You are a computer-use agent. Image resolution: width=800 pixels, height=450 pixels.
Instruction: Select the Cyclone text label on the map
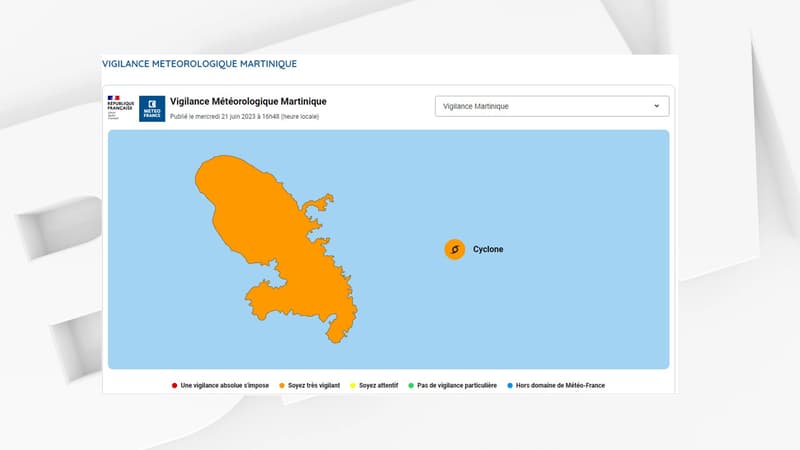coord(488,249)
